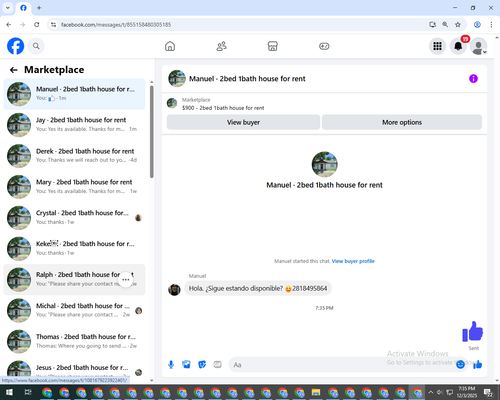
Task: Click the browser address bar URL
Action: click(x=116, y=25)
